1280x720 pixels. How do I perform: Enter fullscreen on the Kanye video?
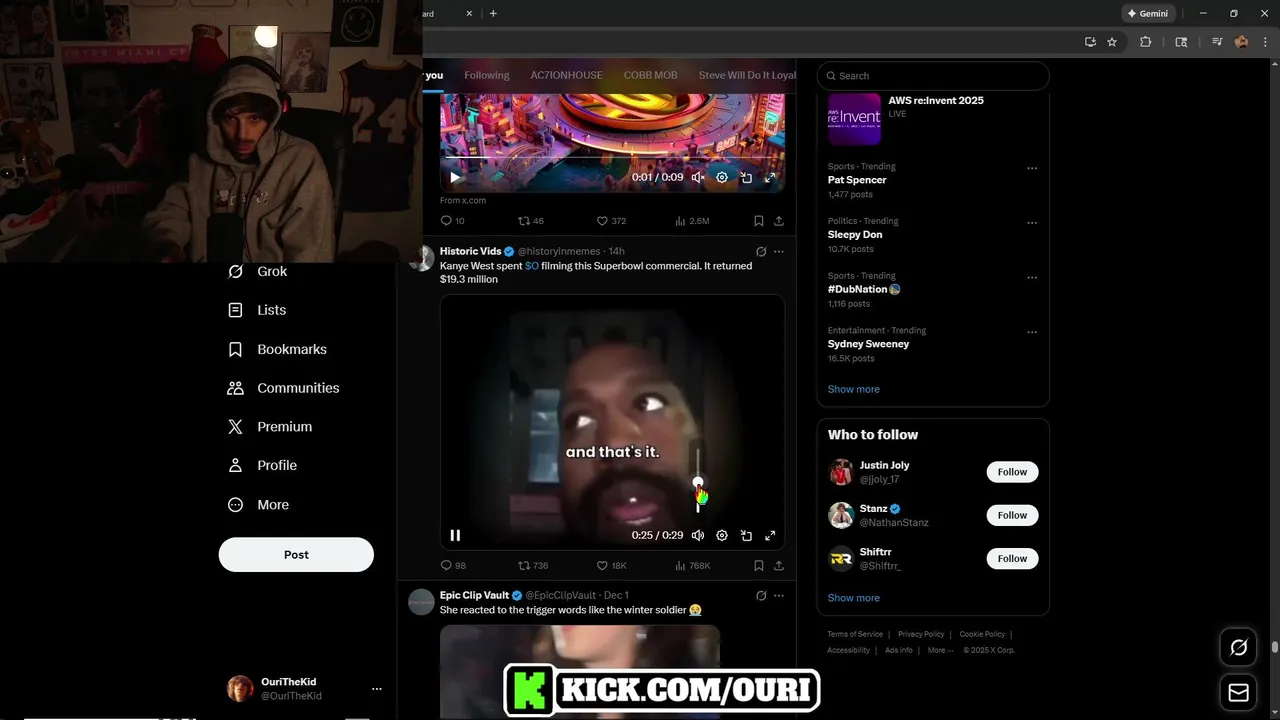(x=770, y=535)
